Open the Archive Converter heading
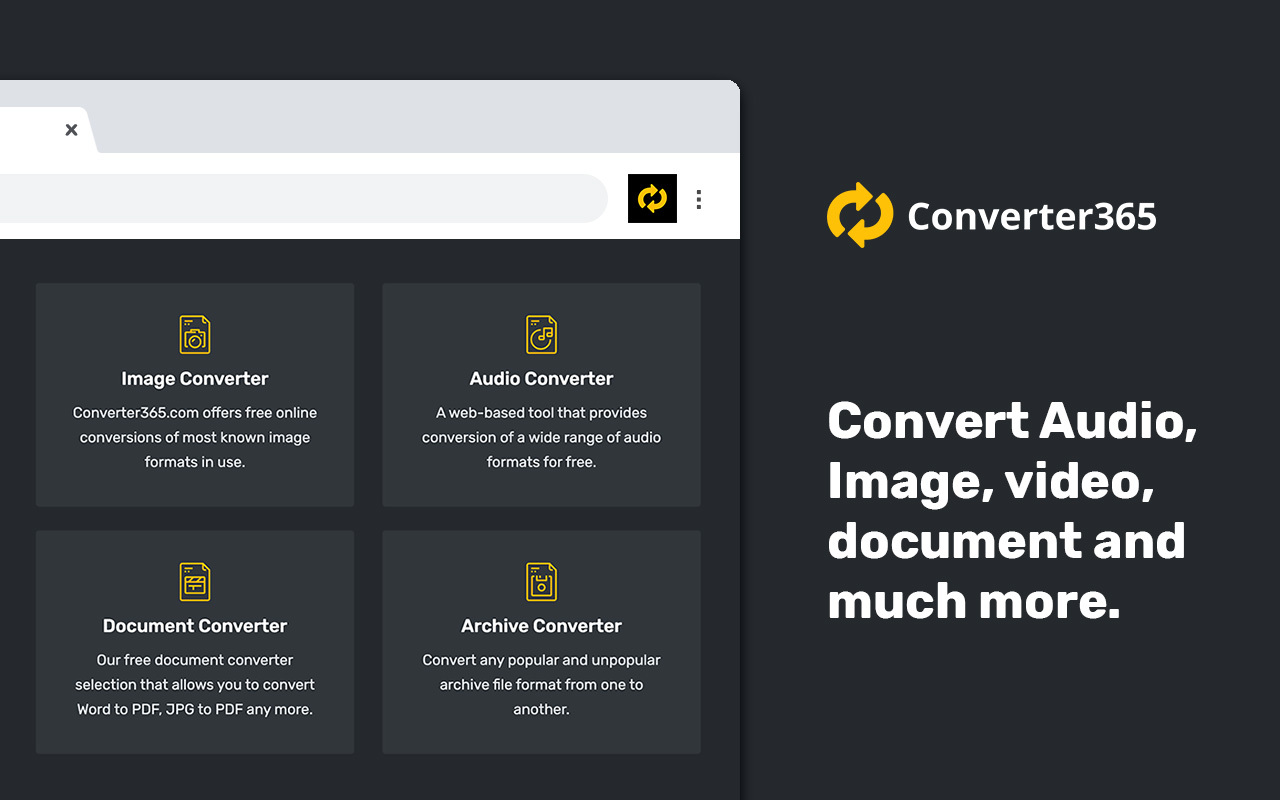The height and width of the screenshot is (800, 1280). pyautogui.click(x=541, y=626)
